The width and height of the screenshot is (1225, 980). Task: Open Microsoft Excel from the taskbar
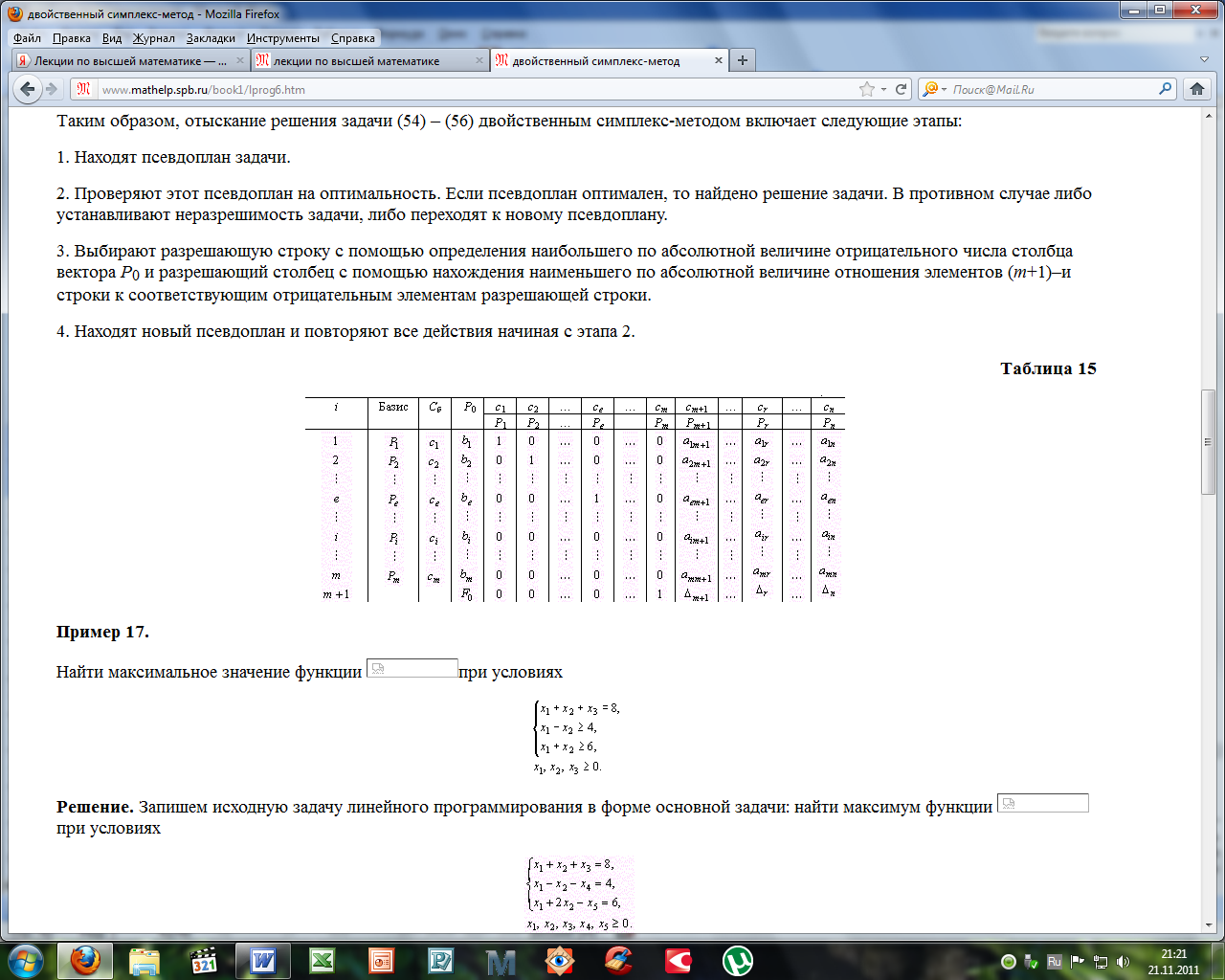coord(323,960)
